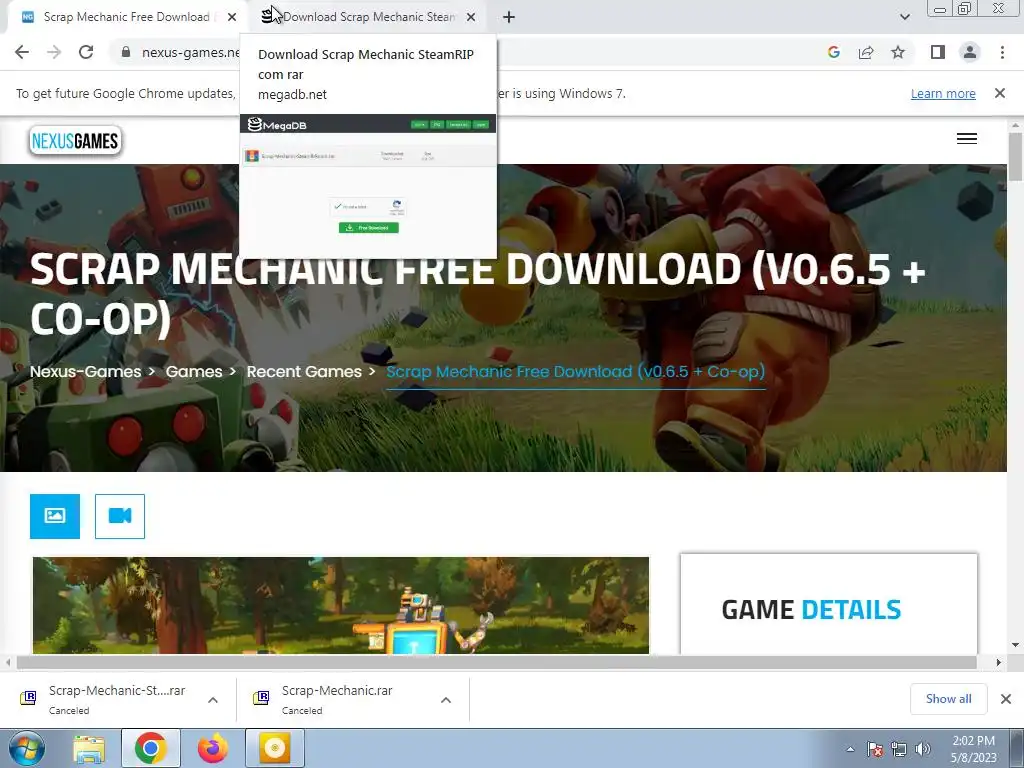The image size is (1024, 768).
Task: Click the taskbar clock showing 2:02 PM
Action: point(974,749)
